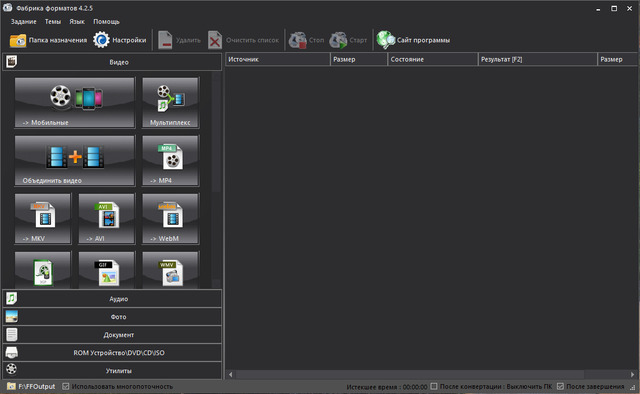This screenshot has width=640, height=394.
Task: Toggle the После завершения checkbox
Action: (560, 386)
